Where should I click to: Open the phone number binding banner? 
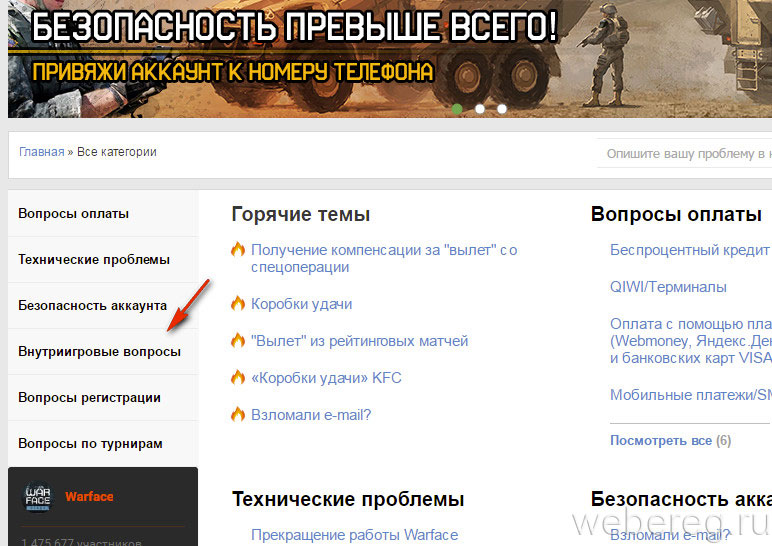390,59
